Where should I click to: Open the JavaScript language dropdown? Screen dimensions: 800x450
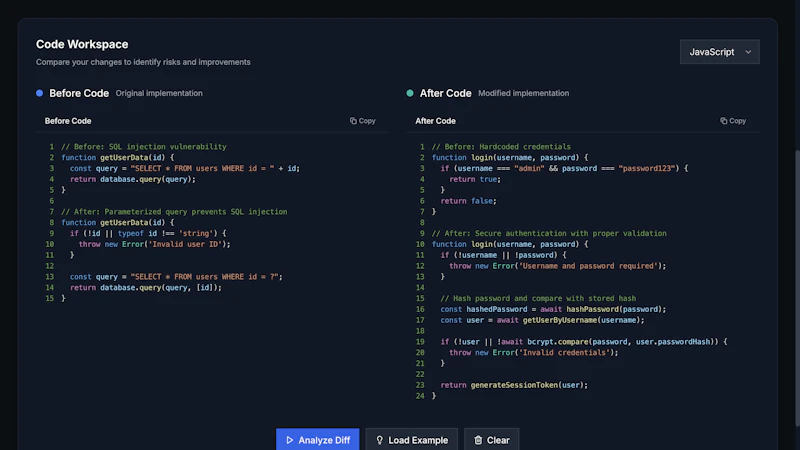[719, 52]
